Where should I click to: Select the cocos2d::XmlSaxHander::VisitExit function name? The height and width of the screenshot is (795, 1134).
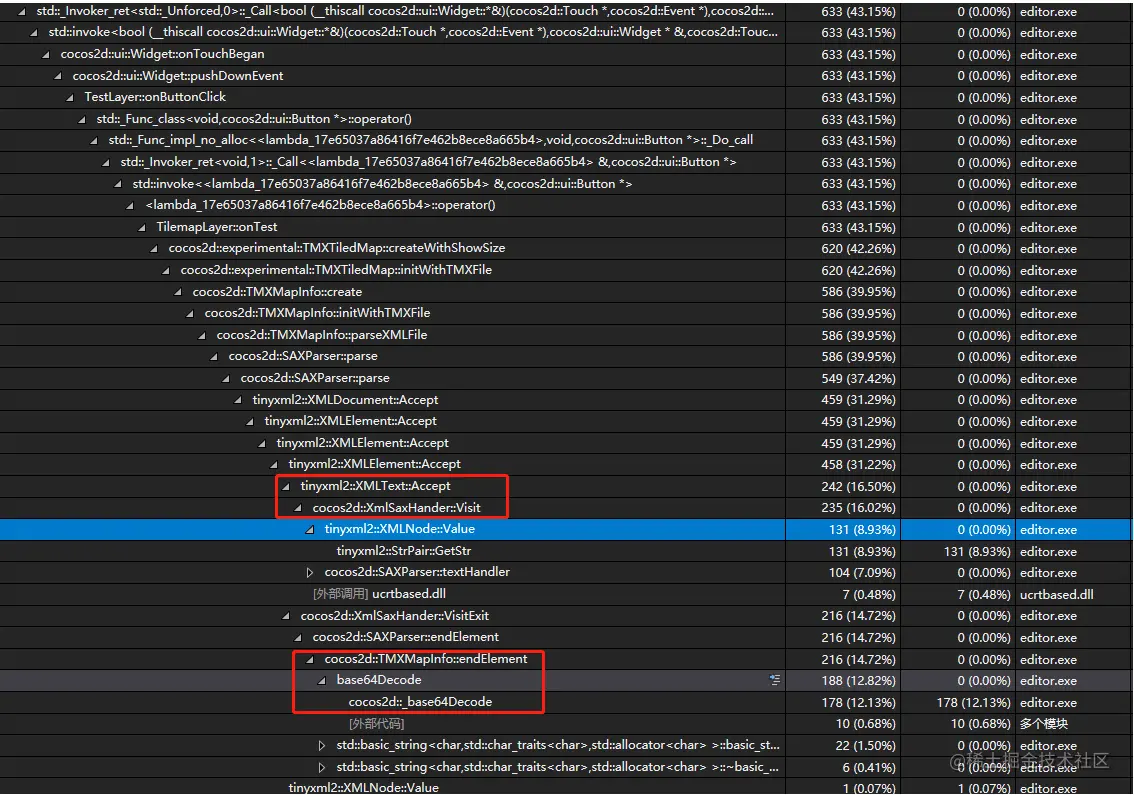[395, 616]
